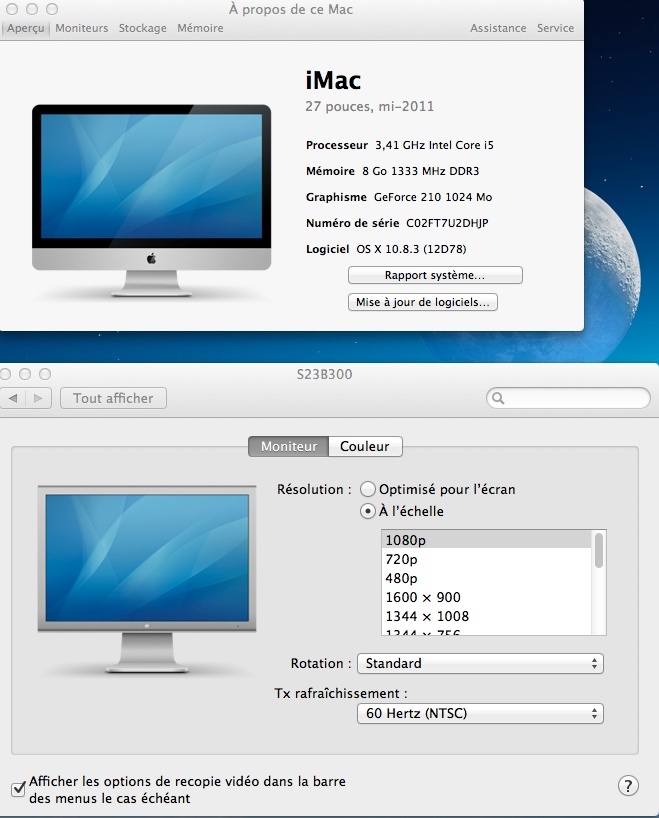Click the Tout afficher button

(113, 398)
